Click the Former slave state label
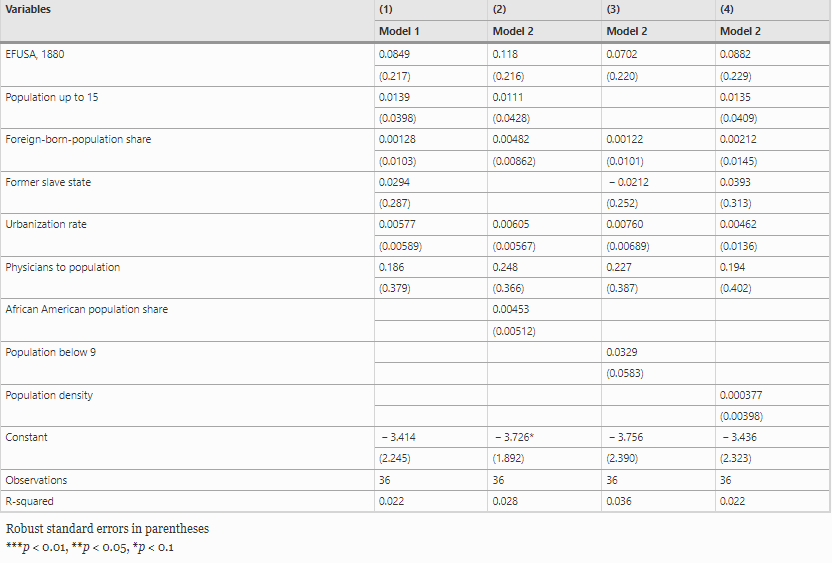 [x=48, y=182]
